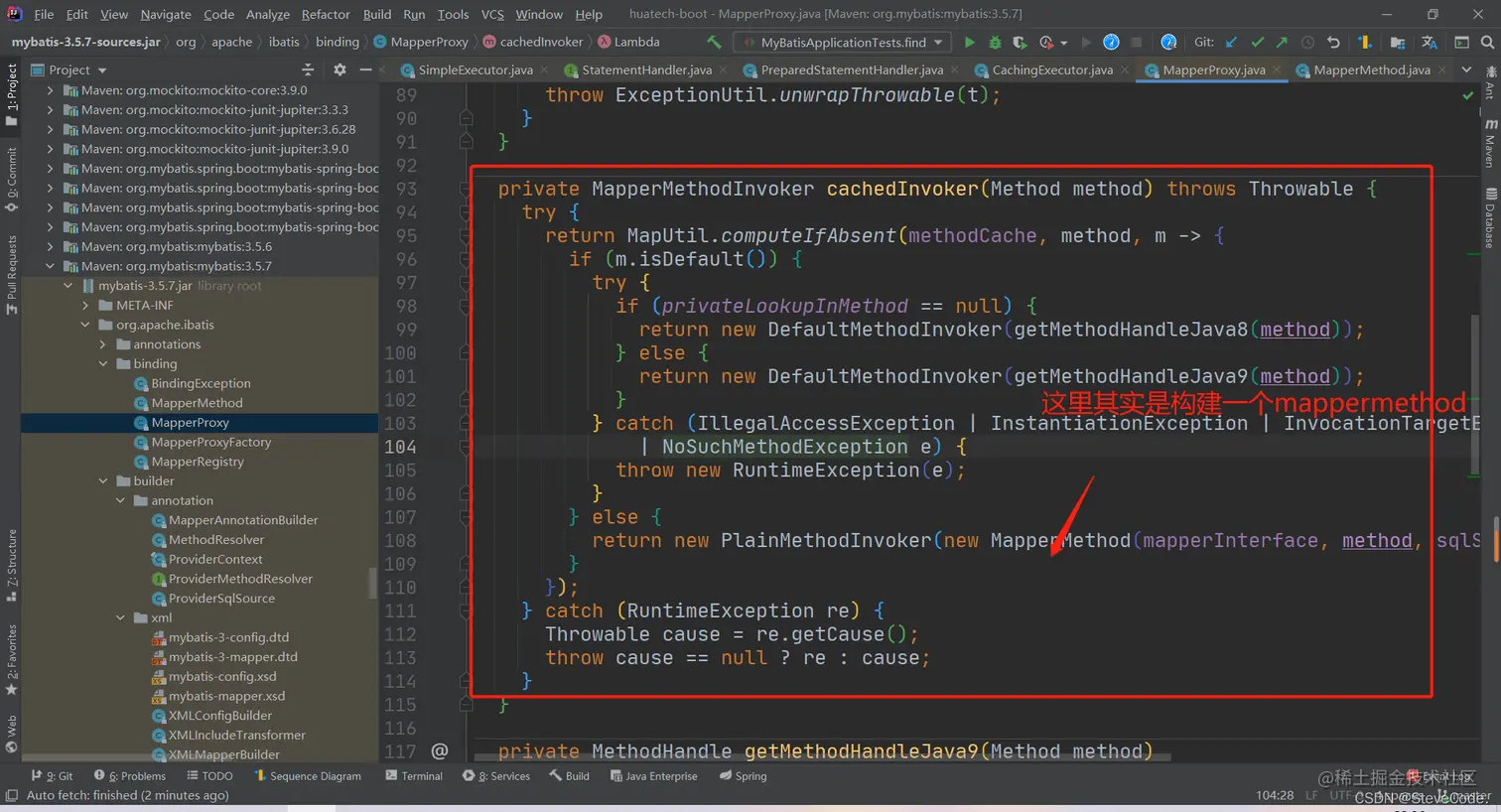Open the Favorites tool window sidebar
This screenshot has height=812, width=1501.
coord(11,659)
